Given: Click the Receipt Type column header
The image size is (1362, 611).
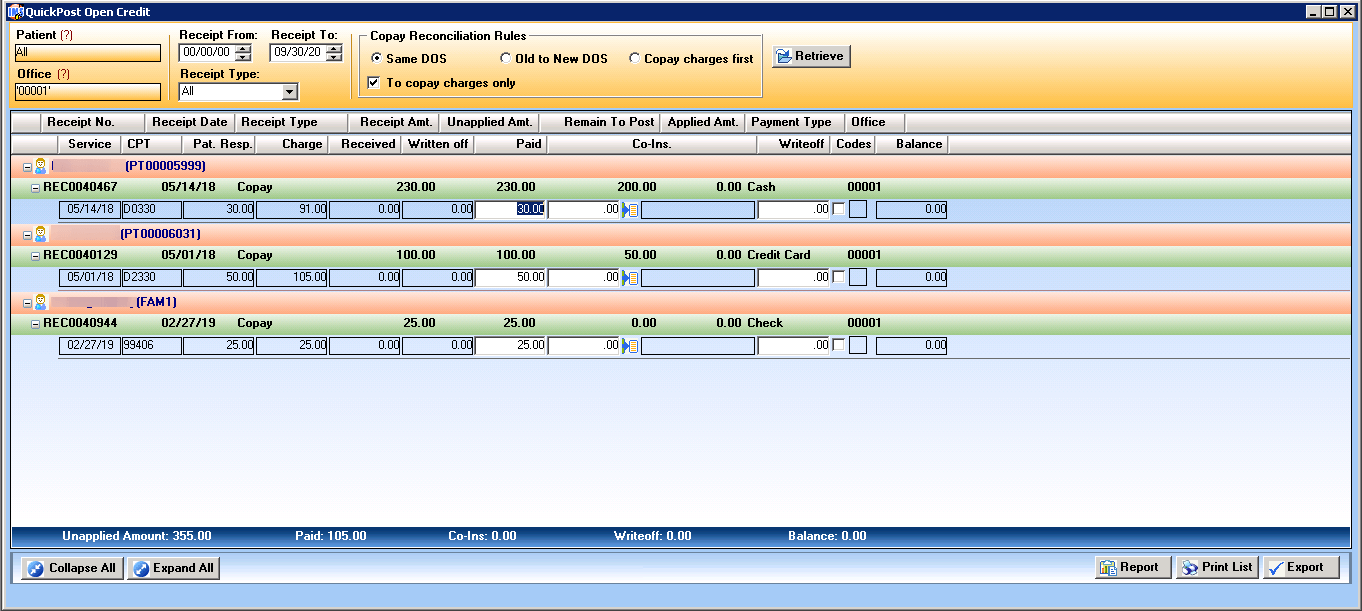Looking at the screenshot, I should pyautogui.click(x=291, y=122).
